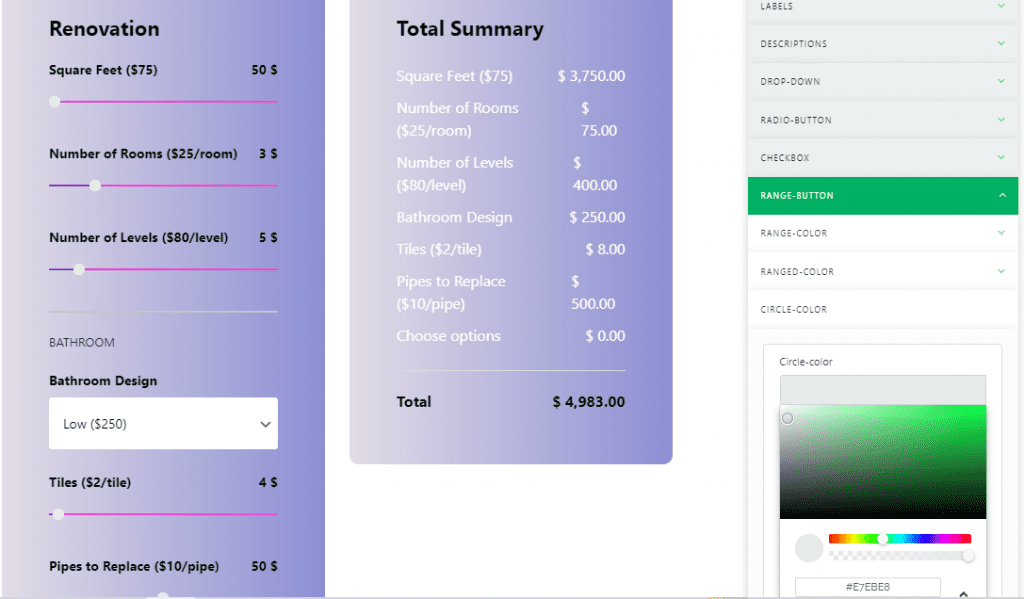Click the hex color input field
Screen dimensions: 1024x599
(867, 587)
